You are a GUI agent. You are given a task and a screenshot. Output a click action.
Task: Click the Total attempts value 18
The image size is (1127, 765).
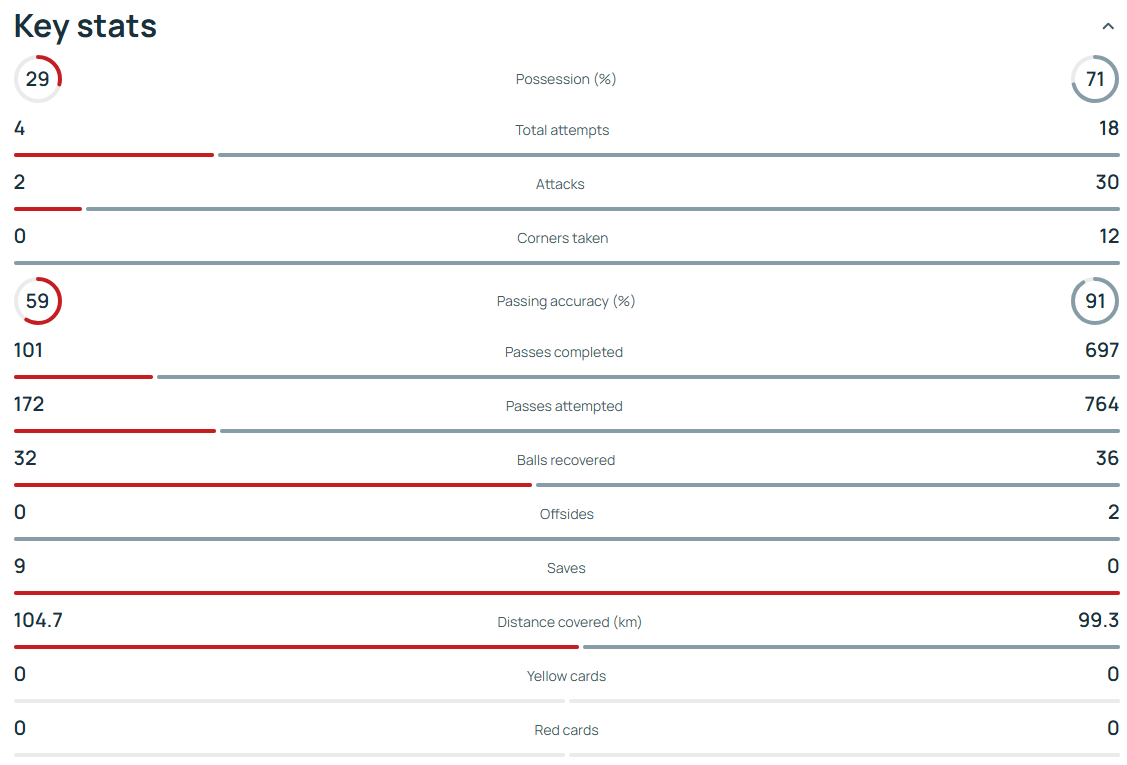click(x=1108, y=128)
